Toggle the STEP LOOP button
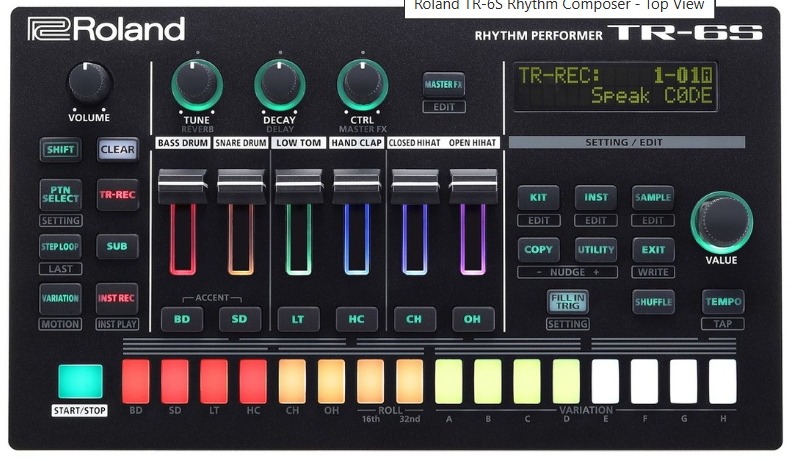 coord(61,246)
